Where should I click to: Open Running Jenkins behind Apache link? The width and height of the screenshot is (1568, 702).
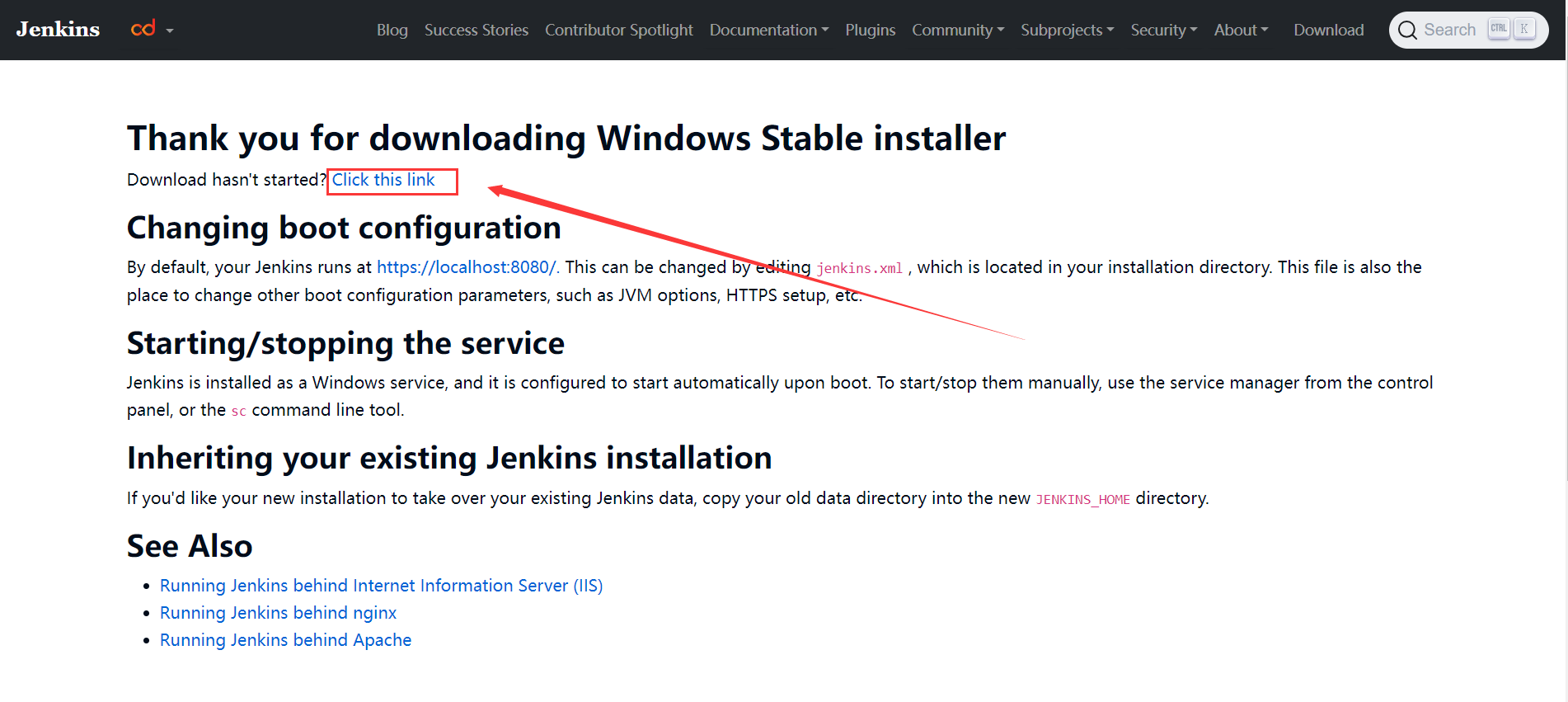tap(285, 640)
